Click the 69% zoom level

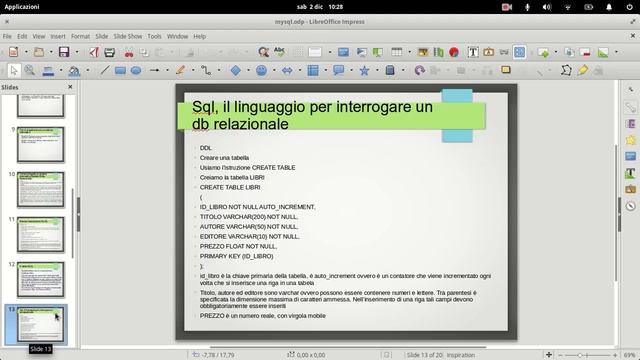pyautogui.click(x=629, y=355)
